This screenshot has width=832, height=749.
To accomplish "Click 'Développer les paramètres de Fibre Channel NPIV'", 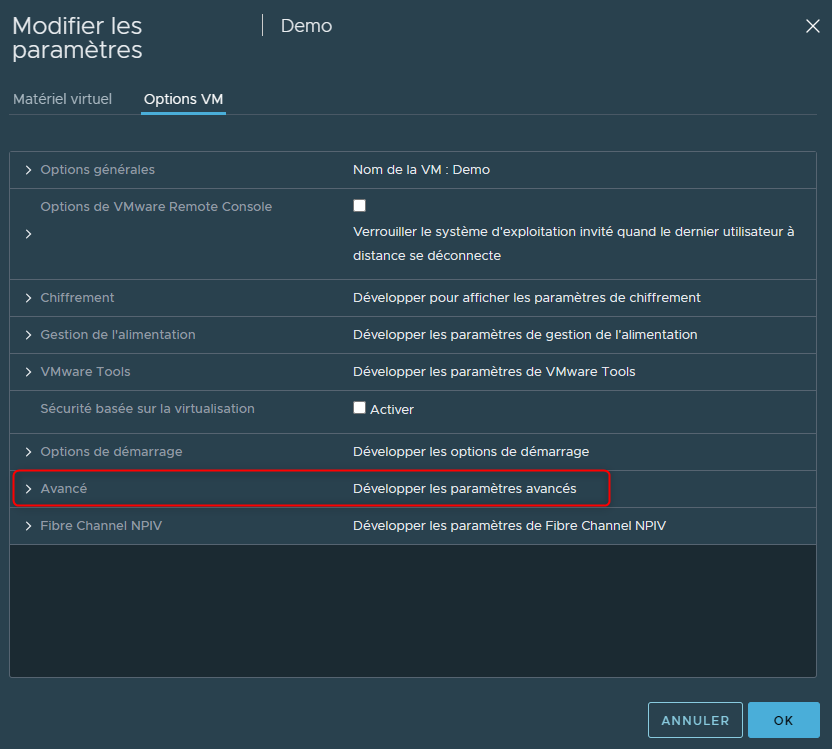I will pyautogui.click(x=509, y=526).
